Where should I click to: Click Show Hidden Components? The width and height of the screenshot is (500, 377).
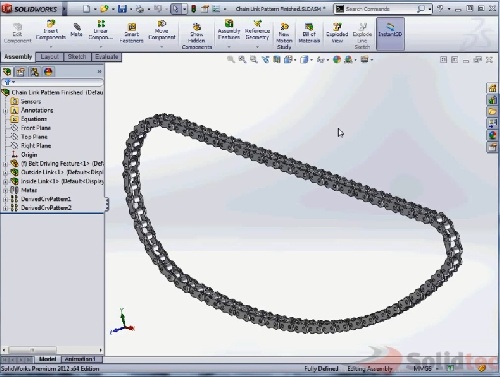coord(197,36)
